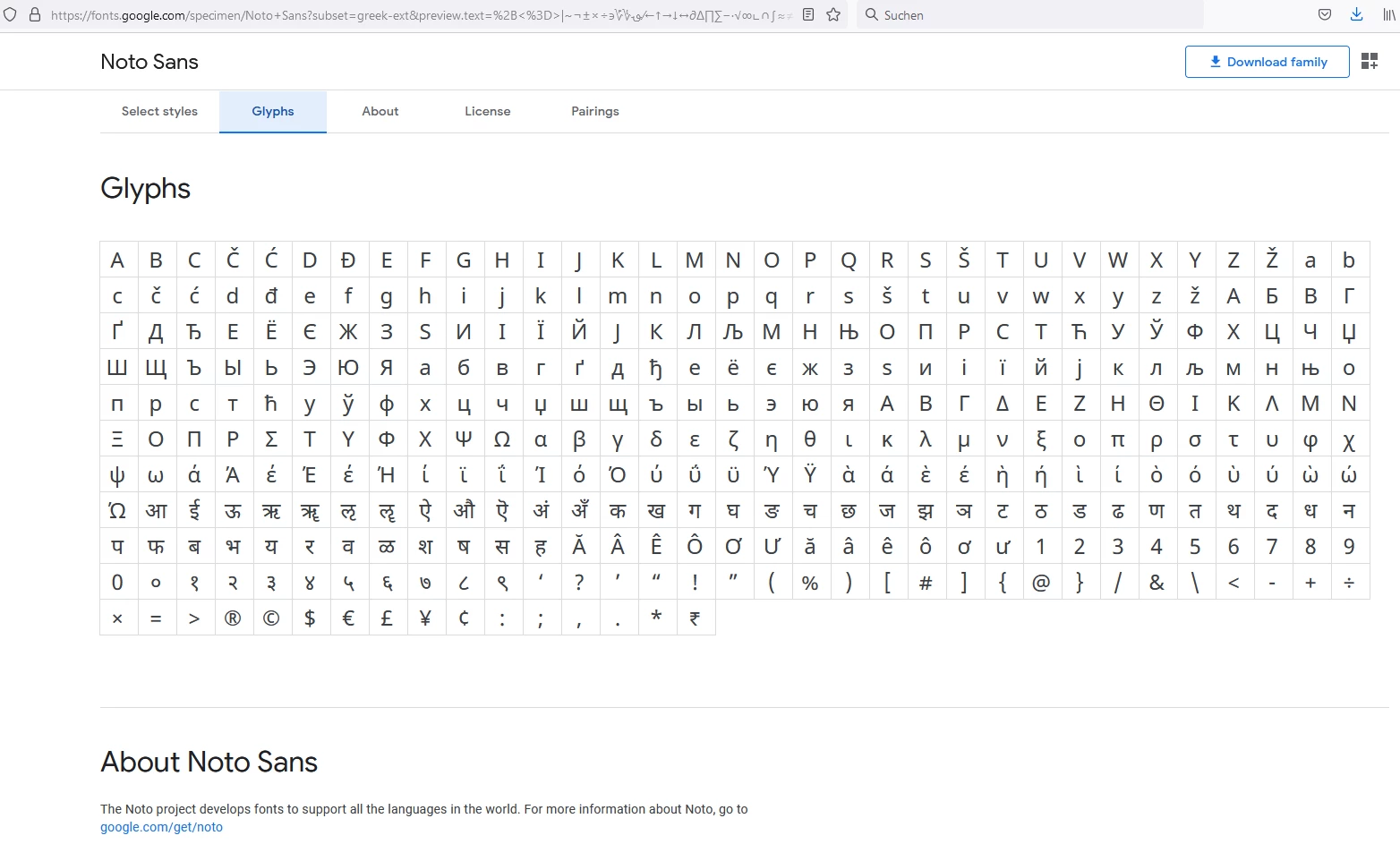Viewport: 1400px width, 844px height.
Task: Select the multiplication × glyph
Action: point(117,618)
